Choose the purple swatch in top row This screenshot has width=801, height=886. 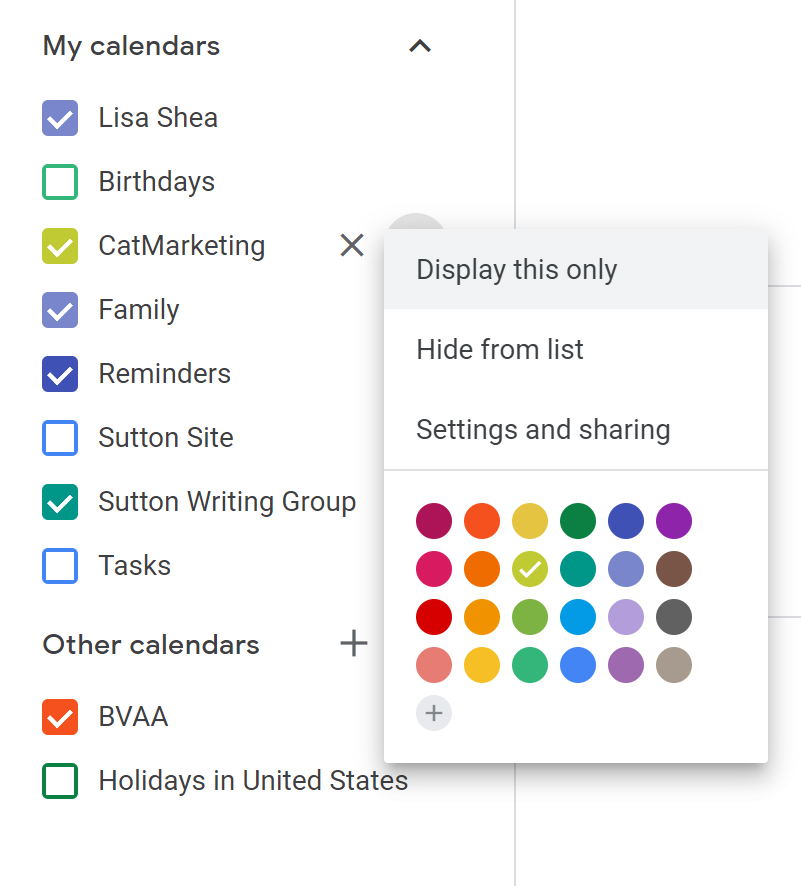point(674,521)
